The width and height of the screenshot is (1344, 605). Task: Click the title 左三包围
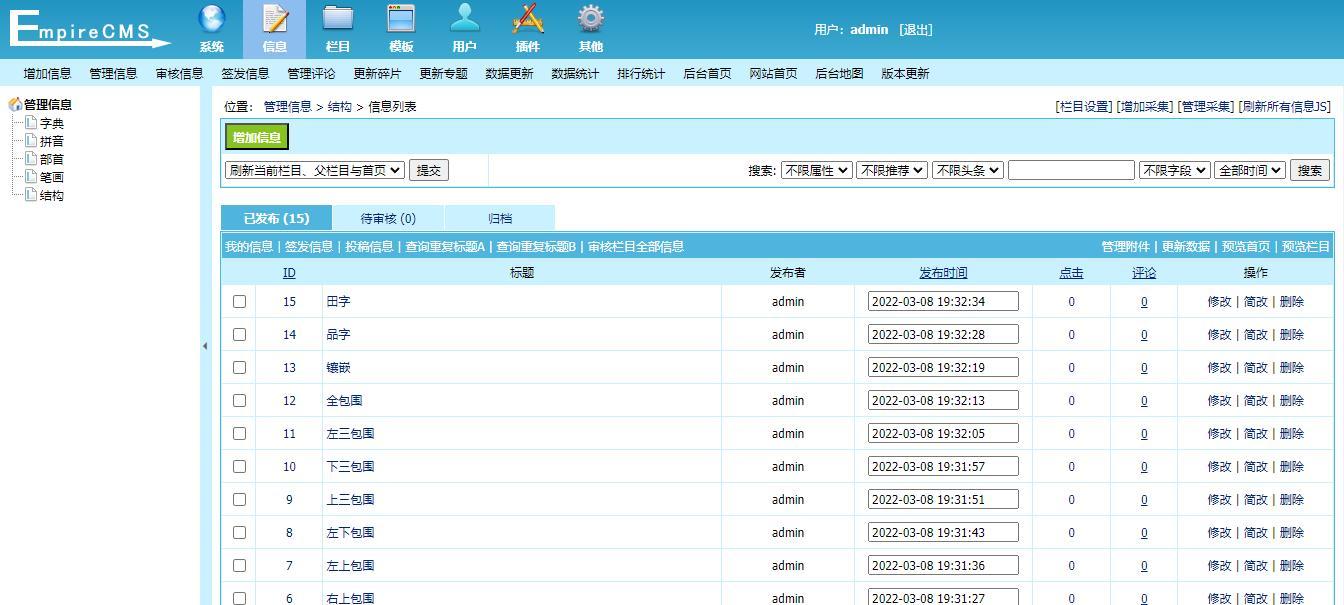point(350,433)
